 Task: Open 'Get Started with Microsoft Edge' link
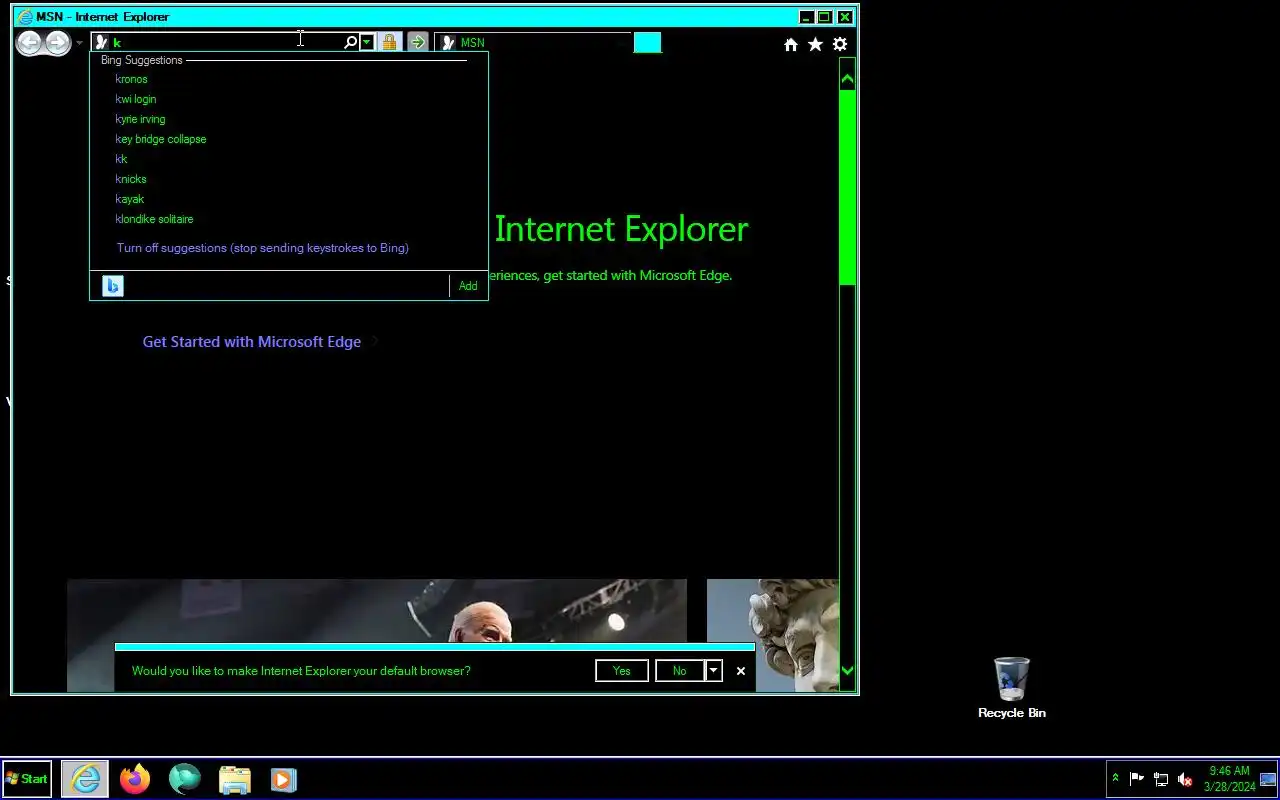coord(252,342)
